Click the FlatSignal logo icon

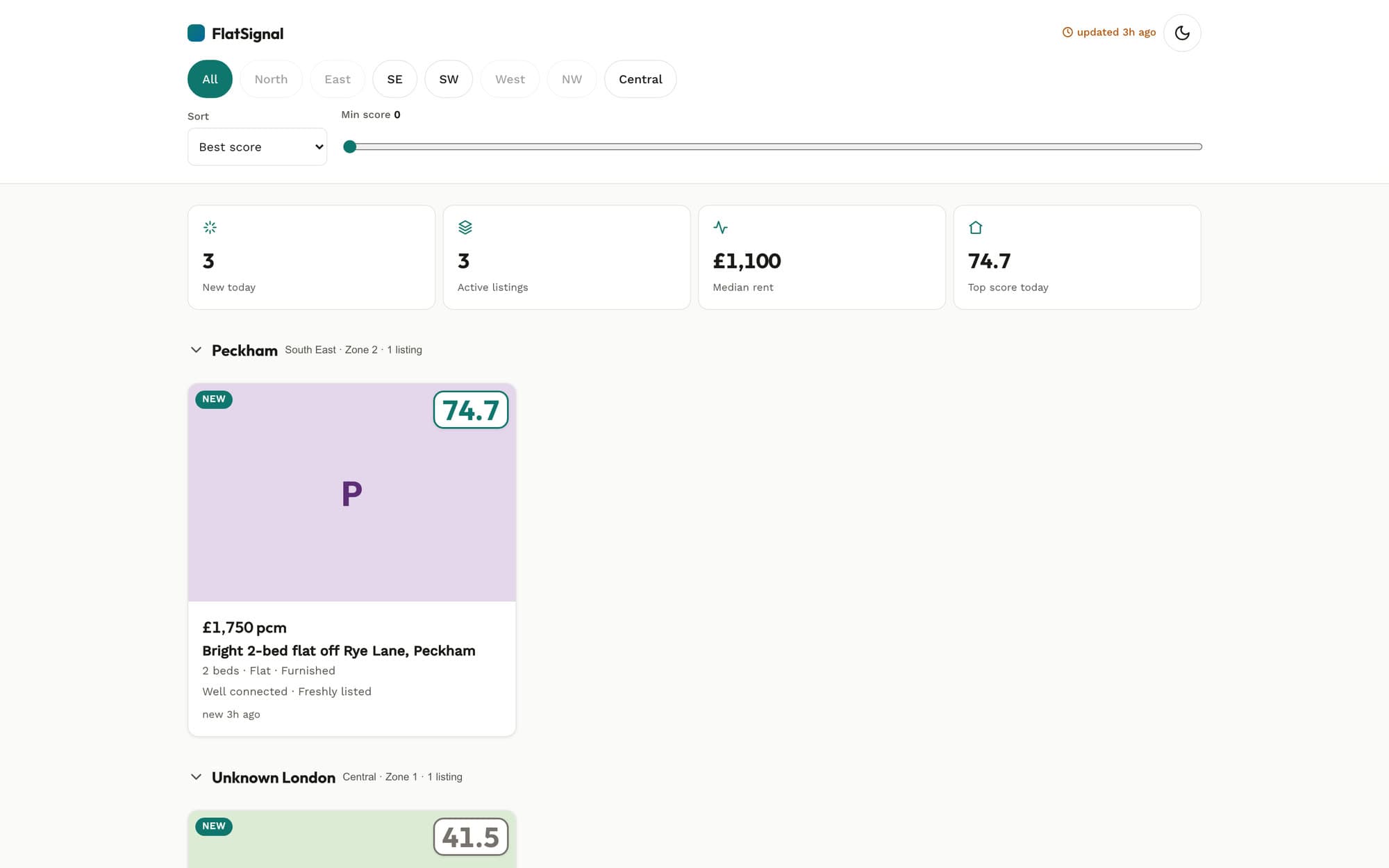(196, 33)
